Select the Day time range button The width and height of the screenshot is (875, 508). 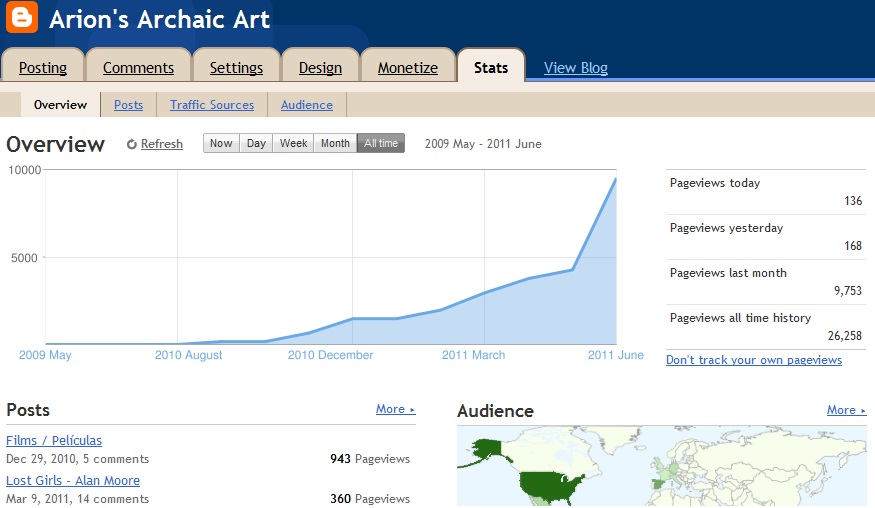pos(256,143)
